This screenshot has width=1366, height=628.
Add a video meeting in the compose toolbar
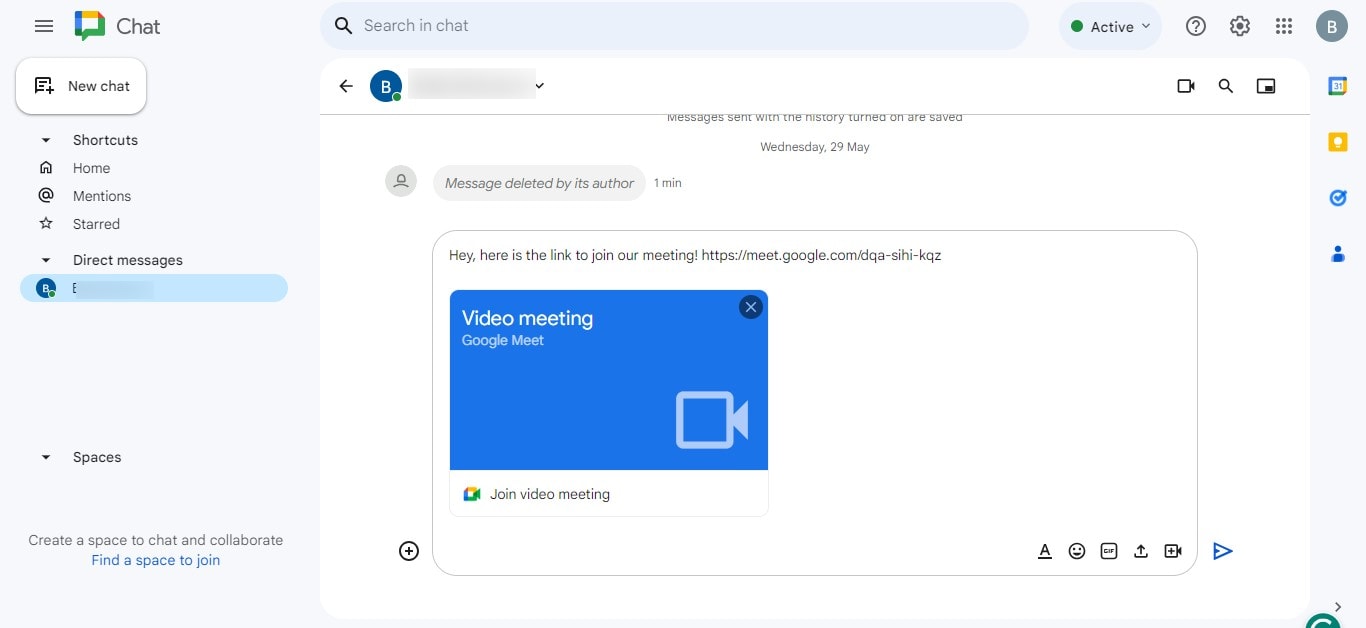[x=1173, y=551]
